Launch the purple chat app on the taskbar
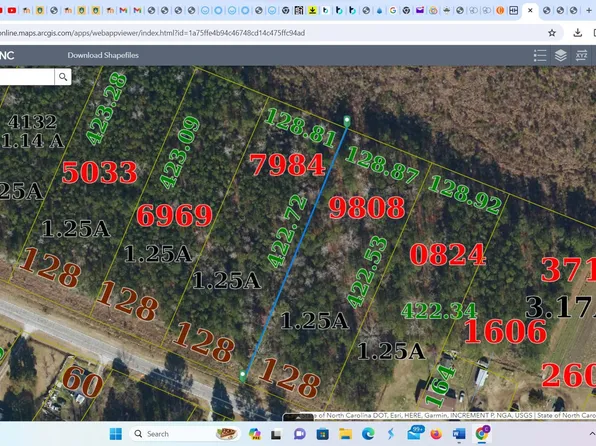 tap(300, 434)
